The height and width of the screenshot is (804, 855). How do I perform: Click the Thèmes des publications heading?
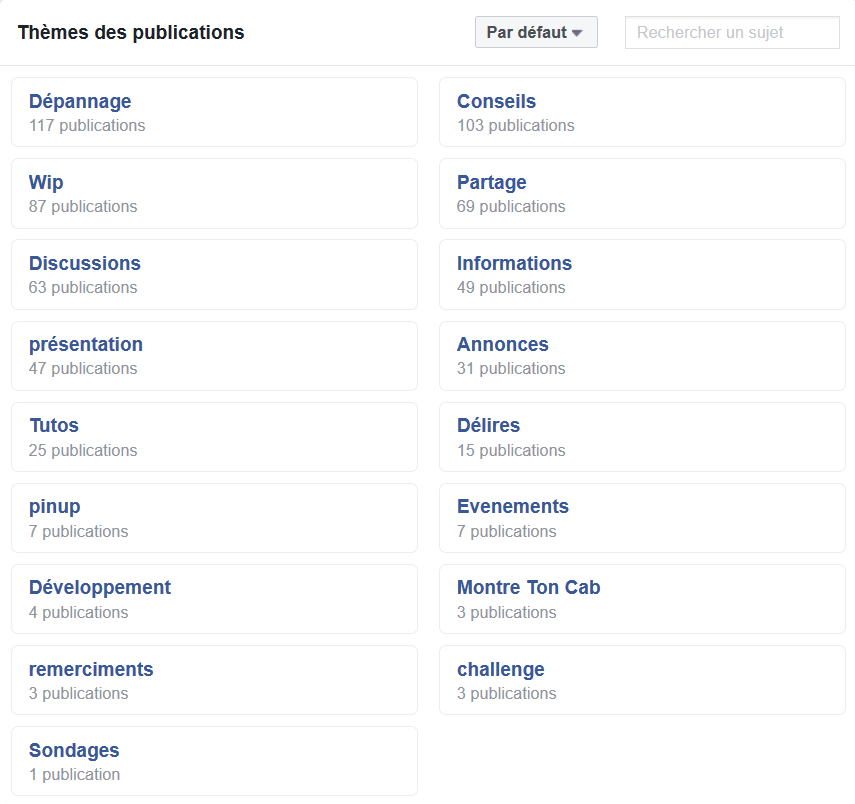[131, 32]
